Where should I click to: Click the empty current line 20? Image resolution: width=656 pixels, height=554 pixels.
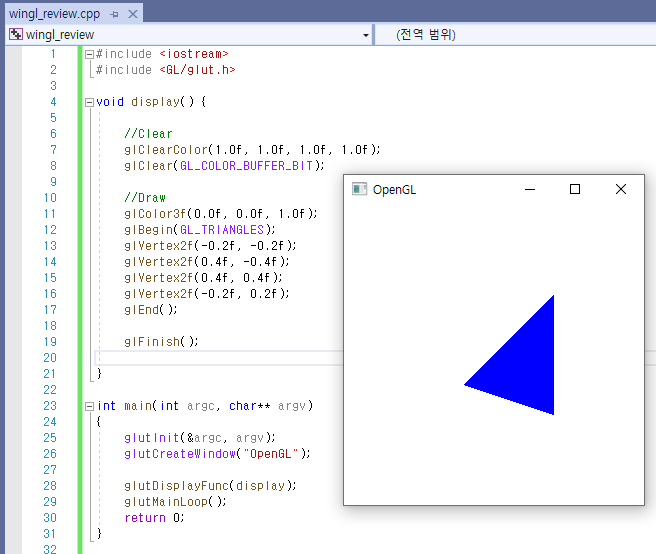point(219,358)
